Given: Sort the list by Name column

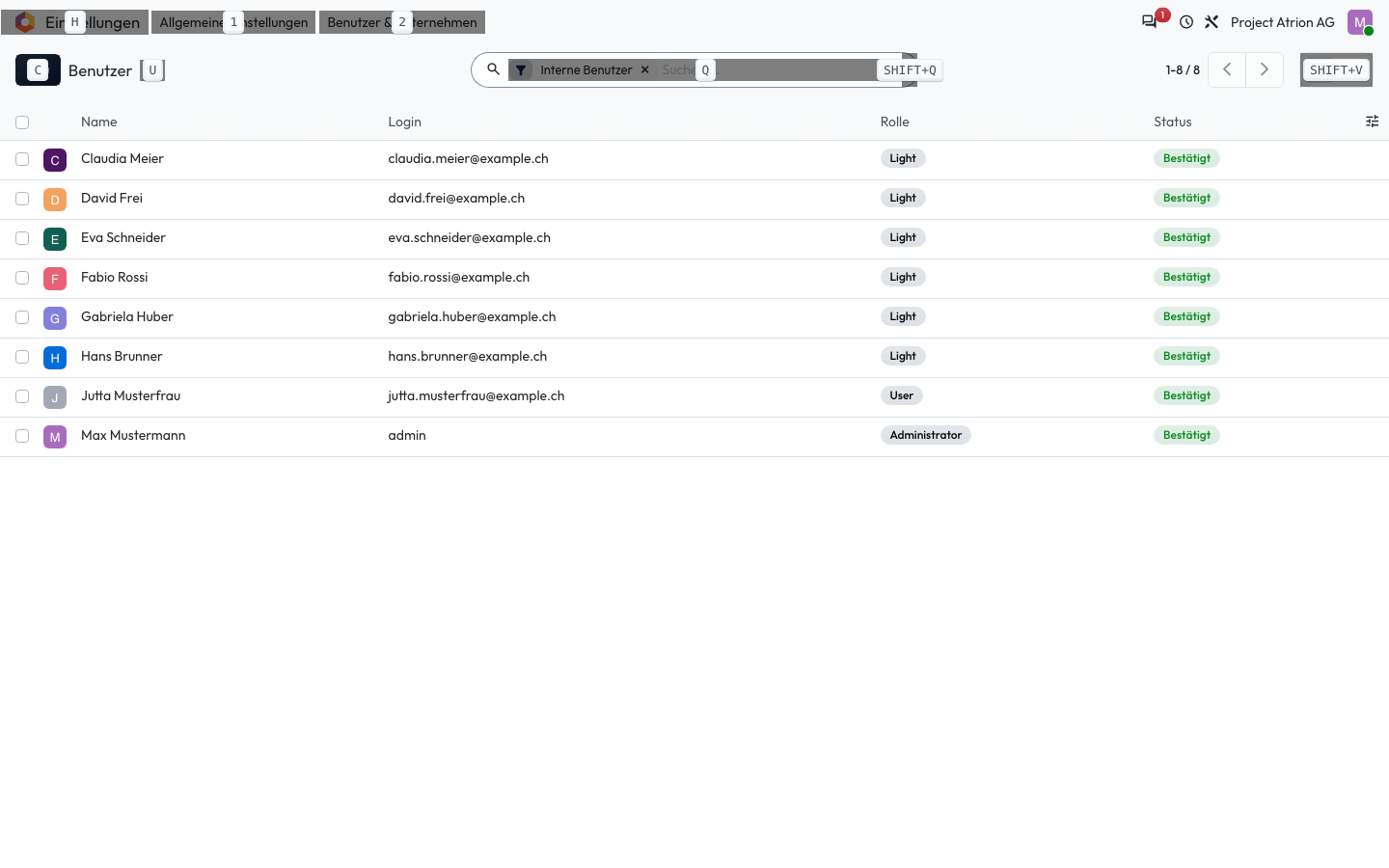Looking at the screenshot, I should click(x=99, y=122).
